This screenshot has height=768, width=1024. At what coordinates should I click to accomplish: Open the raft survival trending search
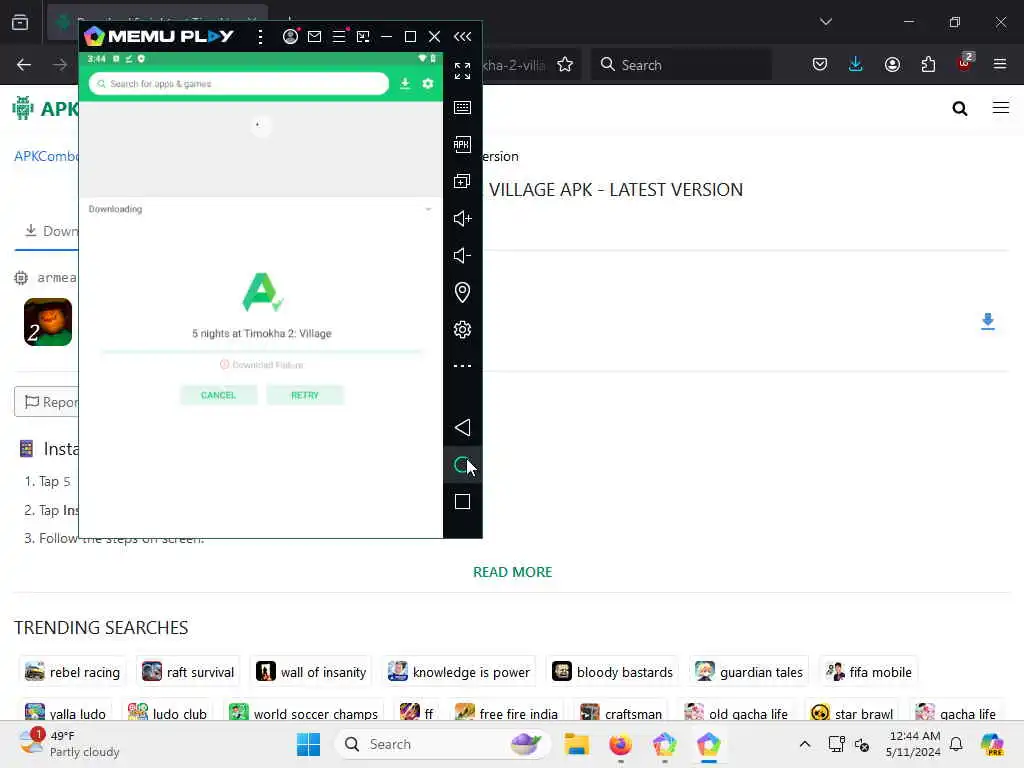188,672
